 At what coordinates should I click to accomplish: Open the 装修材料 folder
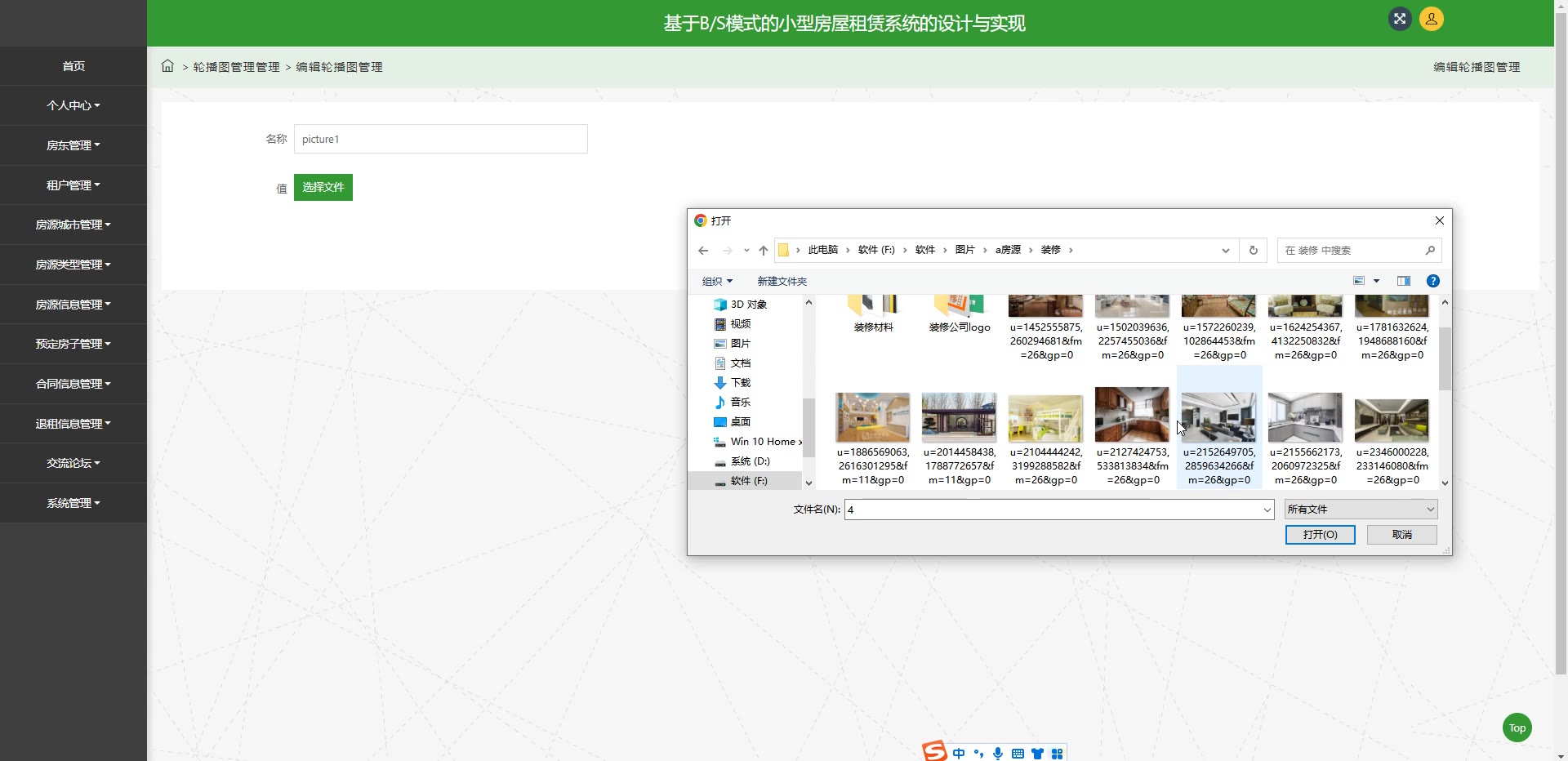873,314
